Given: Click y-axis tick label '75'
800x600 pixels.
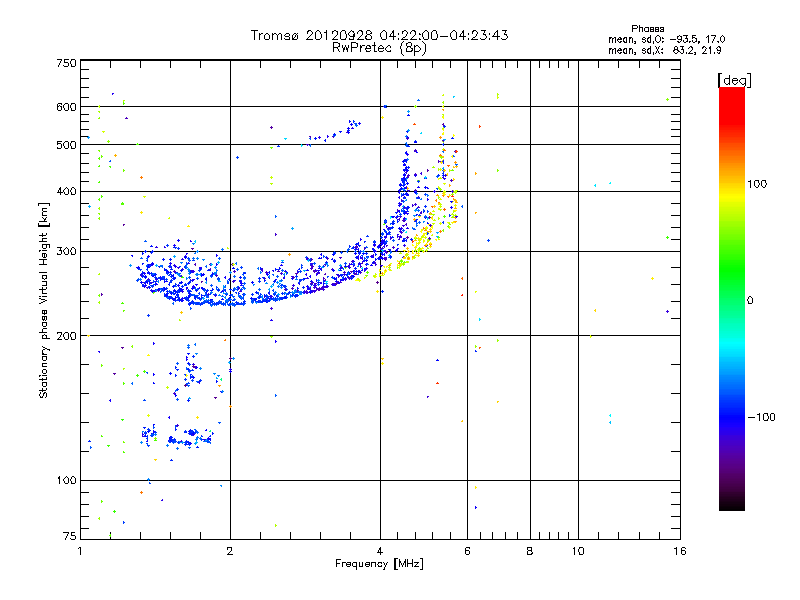Looking at the screenshot, I should [70, 536].
